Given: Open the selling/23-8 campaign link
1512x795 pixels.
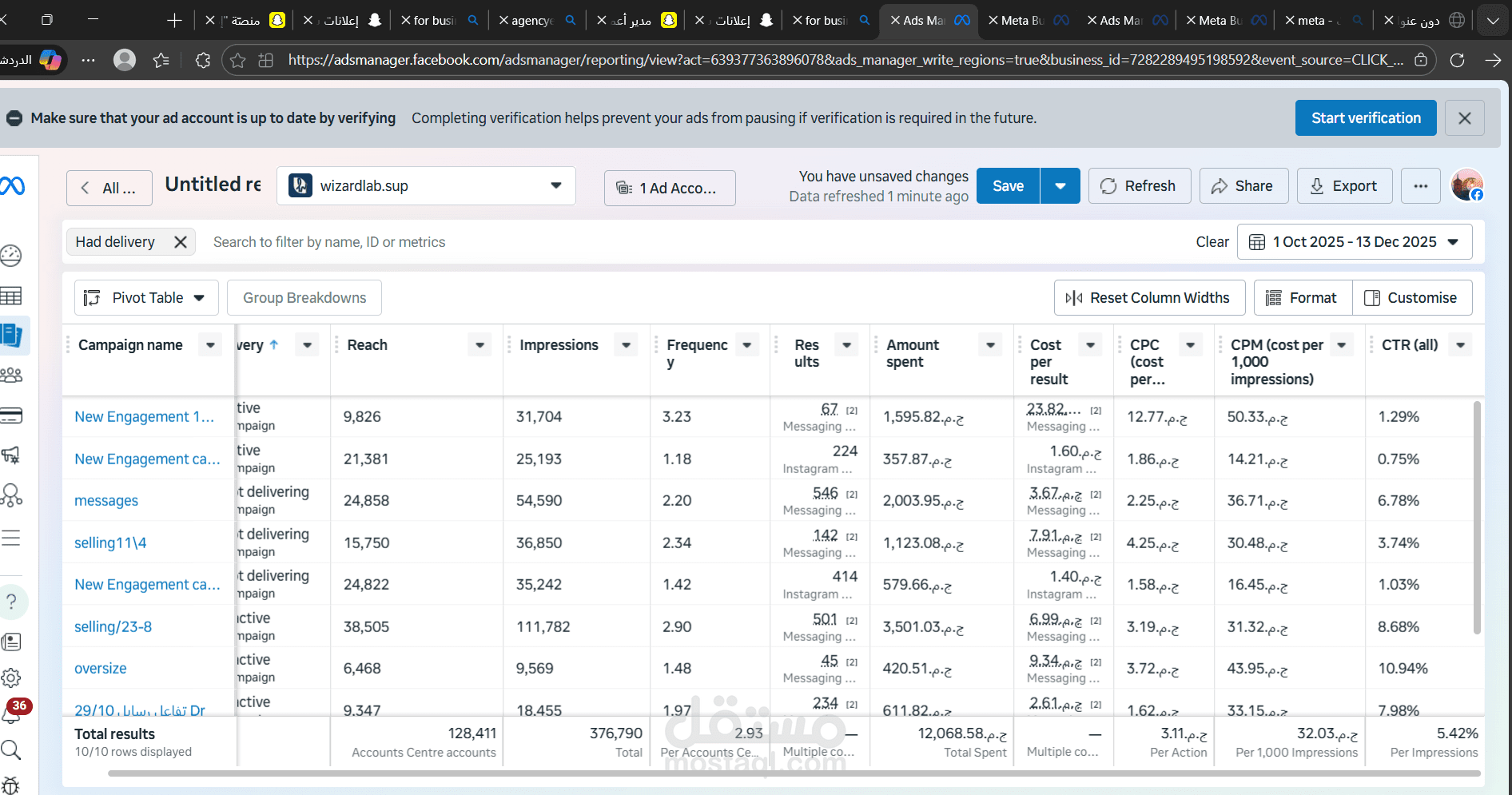Looking at the screenshot, I should 113,626.
